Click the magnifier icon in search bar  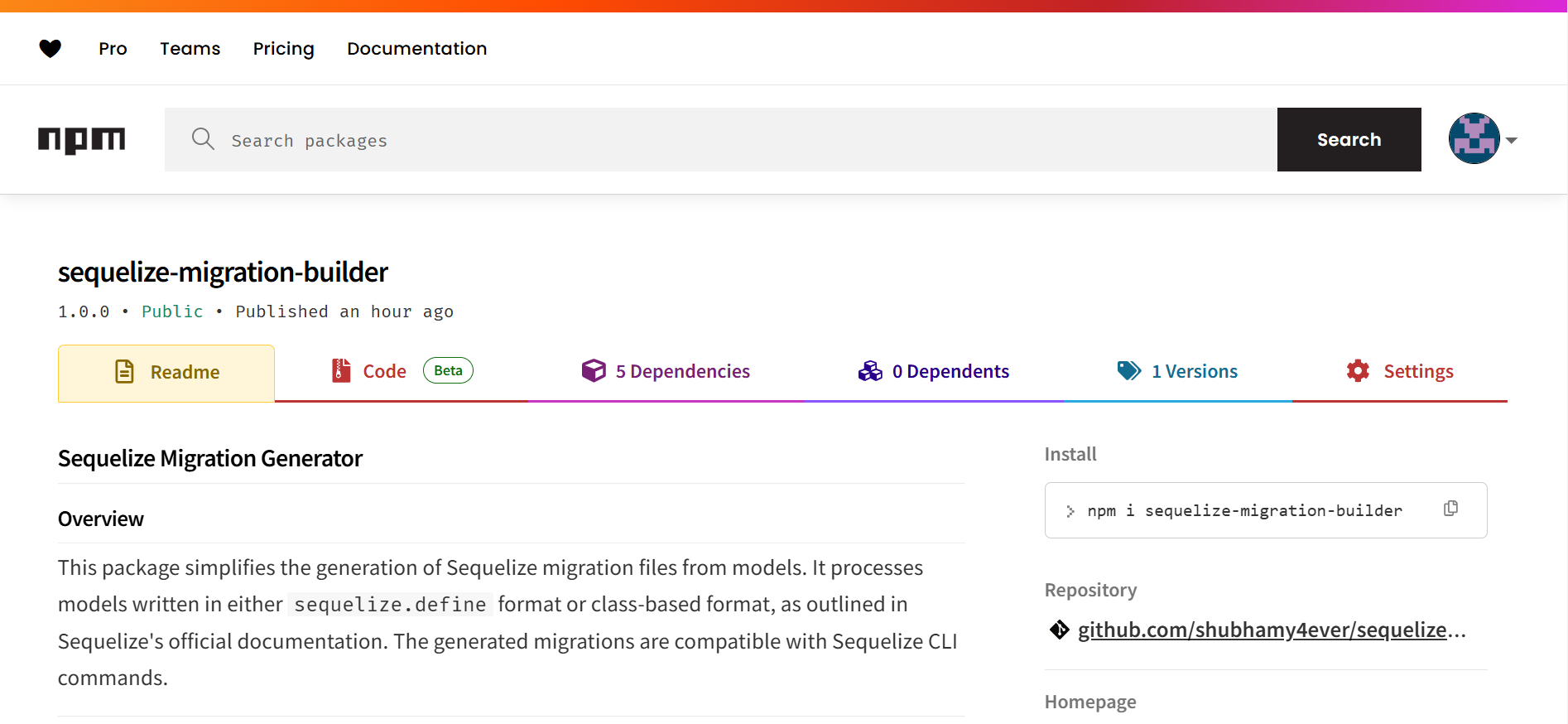203,139
